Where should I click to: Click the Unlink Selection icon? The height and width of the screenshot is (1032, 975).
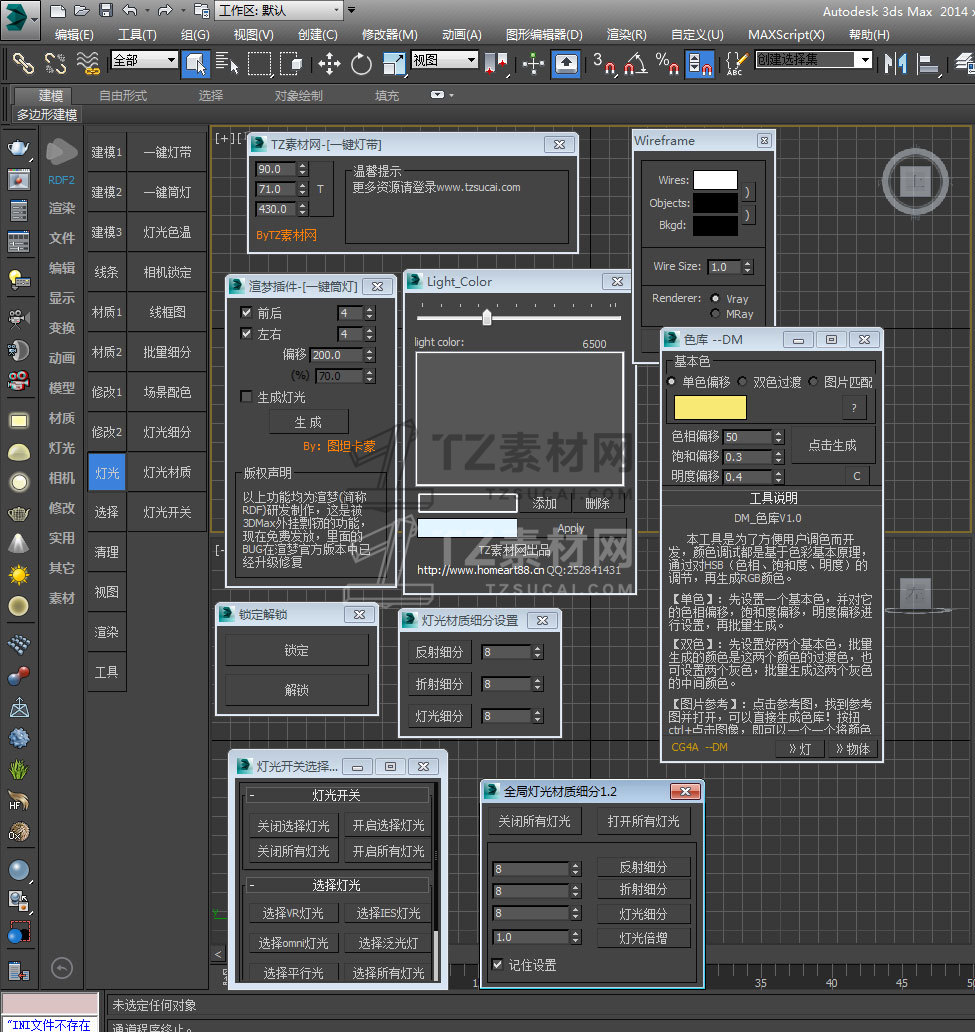point(55,63)
